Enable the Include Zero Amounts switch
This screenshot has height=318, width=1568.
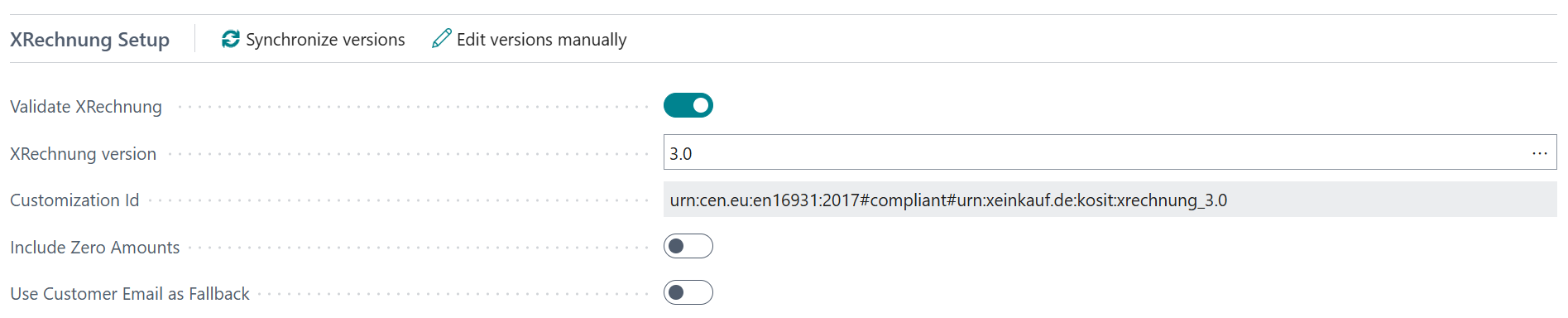[688, 246]
